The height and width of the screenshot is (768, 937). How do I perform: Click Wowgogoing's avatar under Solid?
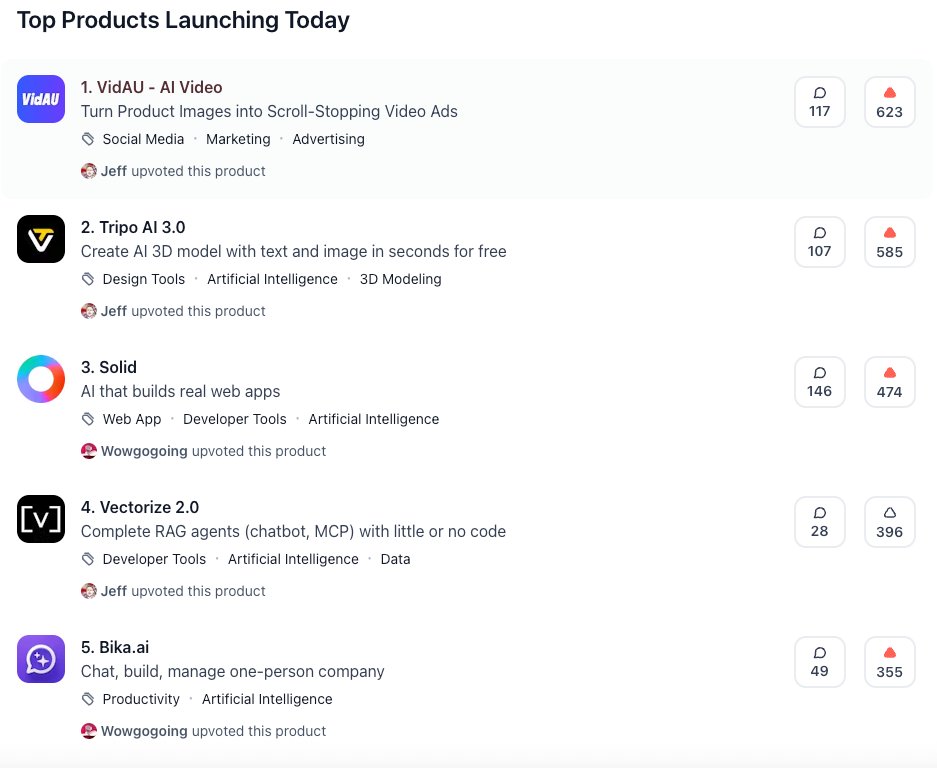(x=88, y=451)
